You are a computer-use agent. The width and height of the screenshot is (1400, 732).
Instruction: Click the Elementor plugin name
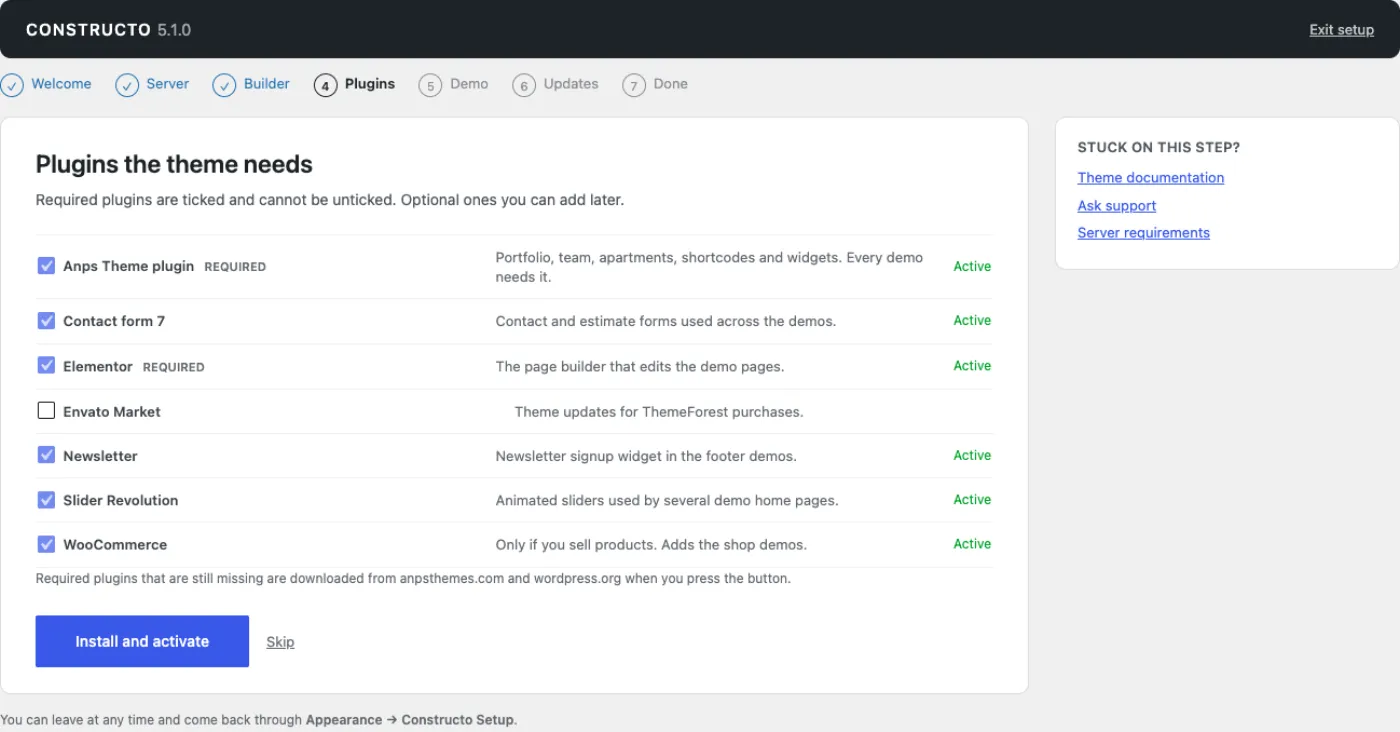coord(98,366)
